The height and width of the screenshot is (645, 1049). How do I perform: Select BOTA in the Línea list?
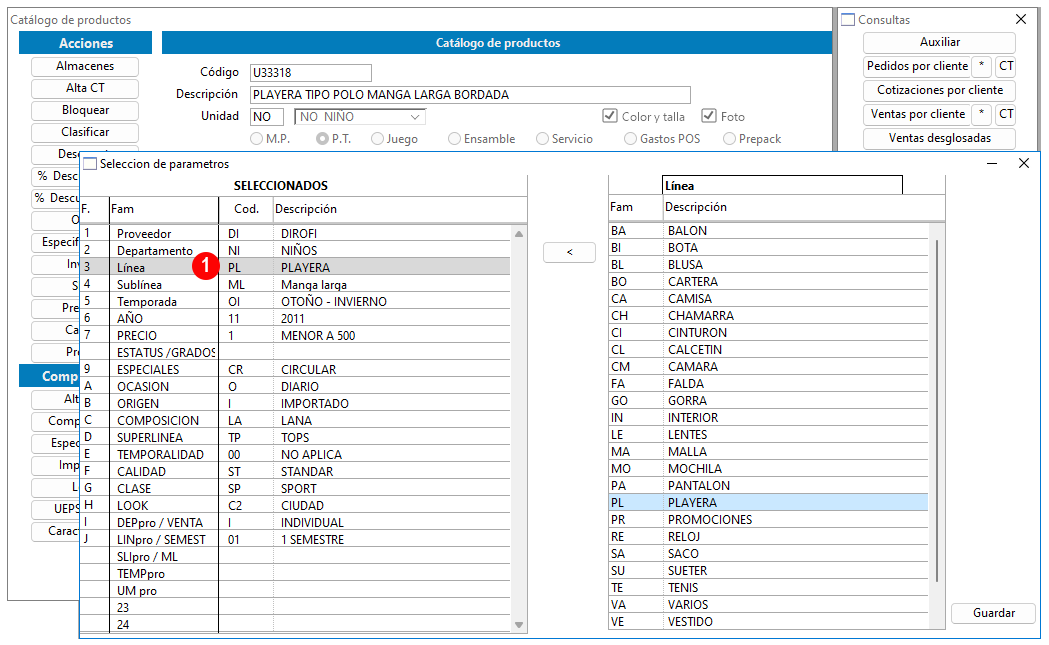[x=768, y=248]
